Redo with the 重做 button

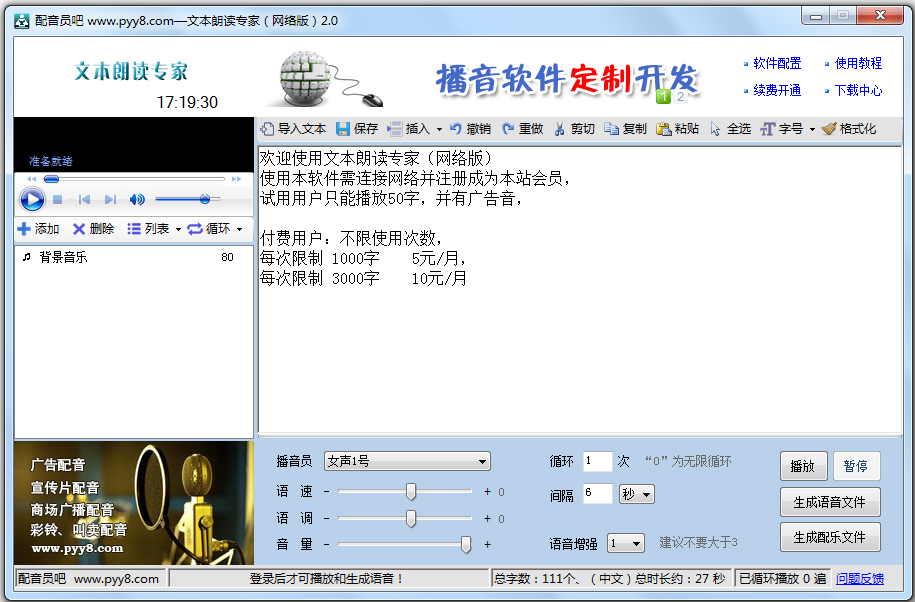click(522, 129)
